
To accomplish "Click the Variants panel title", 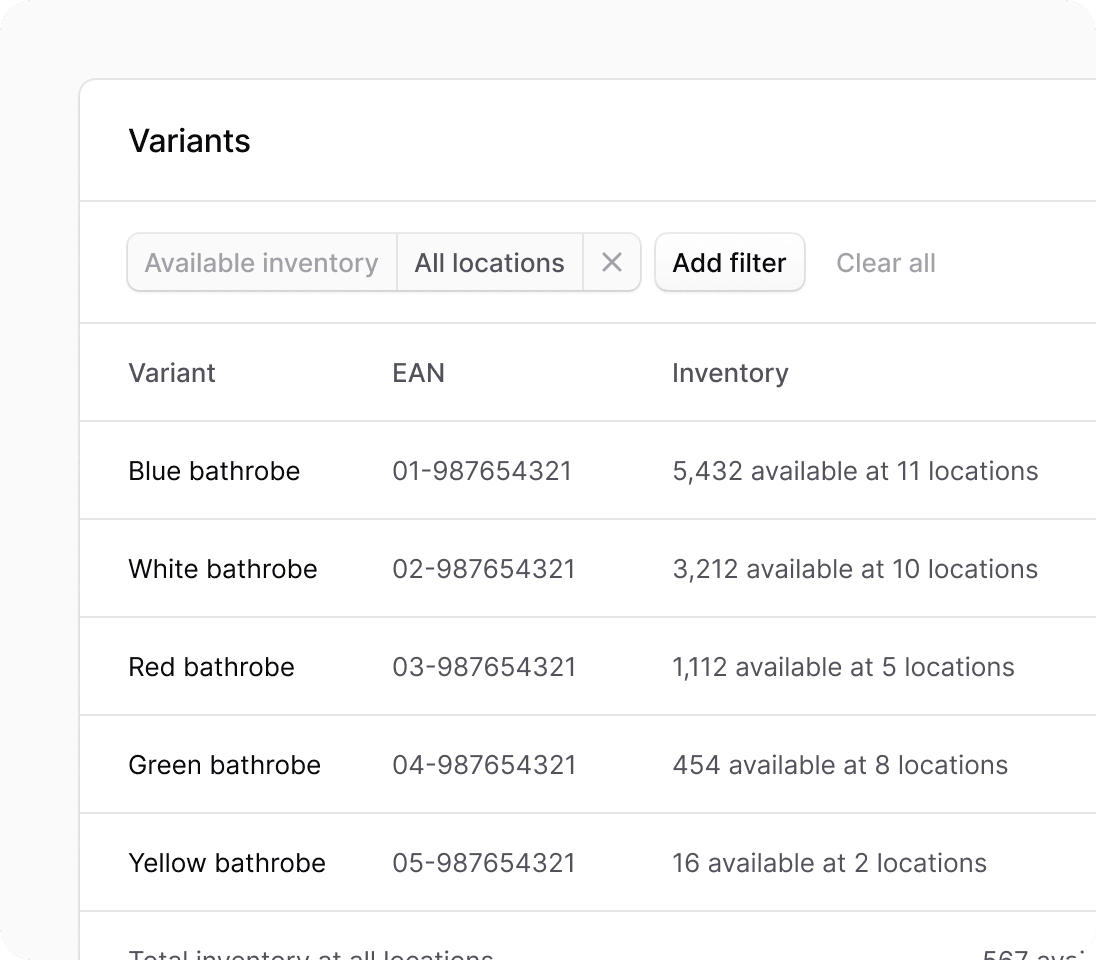I will 189,141.
